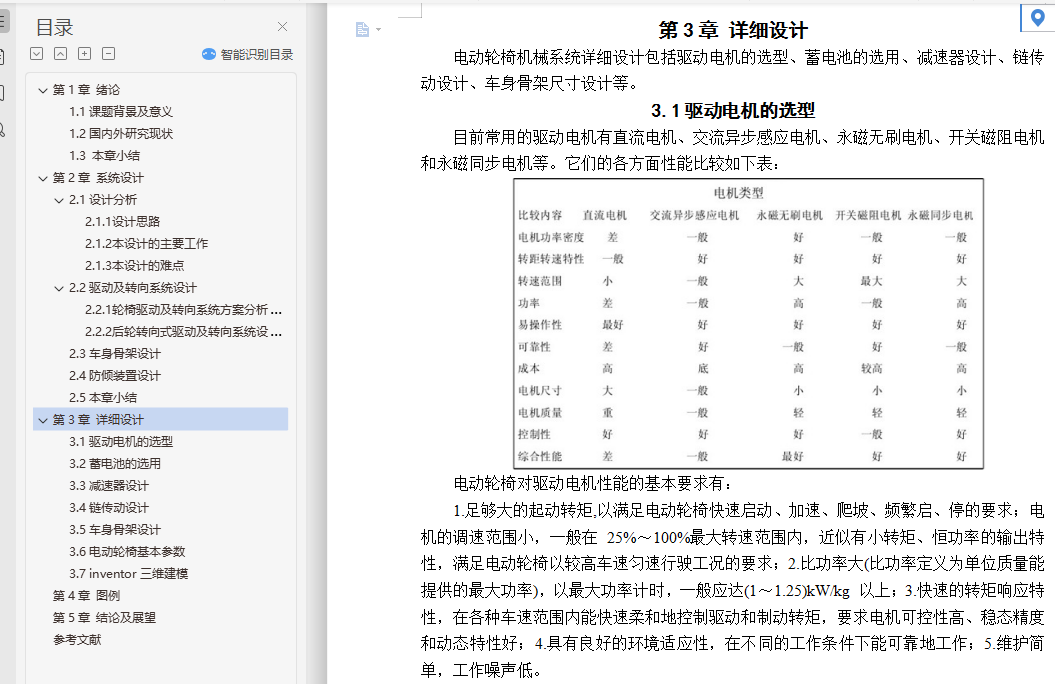Click table header 比较内容
The height and width of the screenshot is (684, 1055).
pos(540,215)
